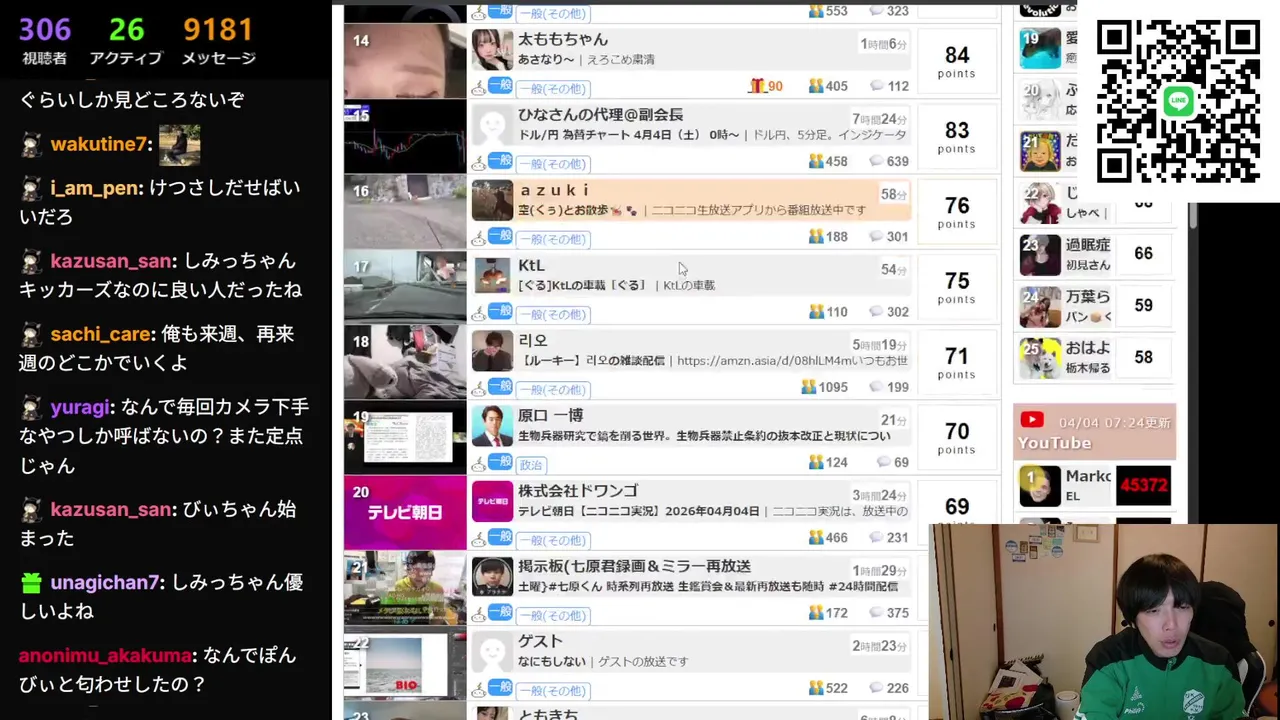Click unagichan7's green gift badge
1280x720 pixels.
(x=32, y=583)
